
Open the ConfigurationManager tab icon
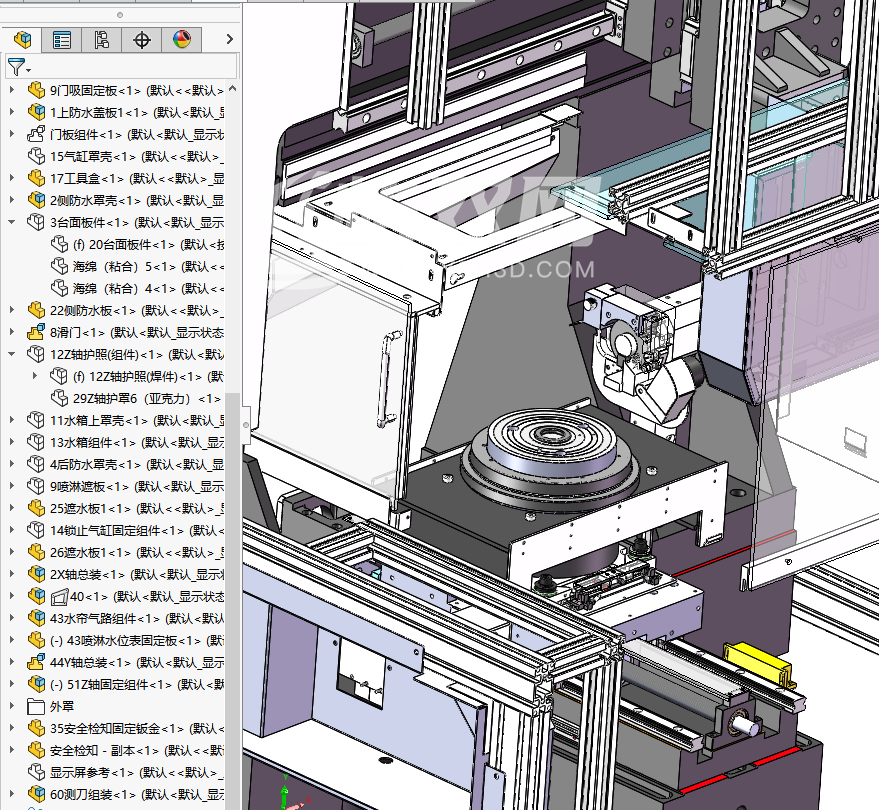(101, 40)
